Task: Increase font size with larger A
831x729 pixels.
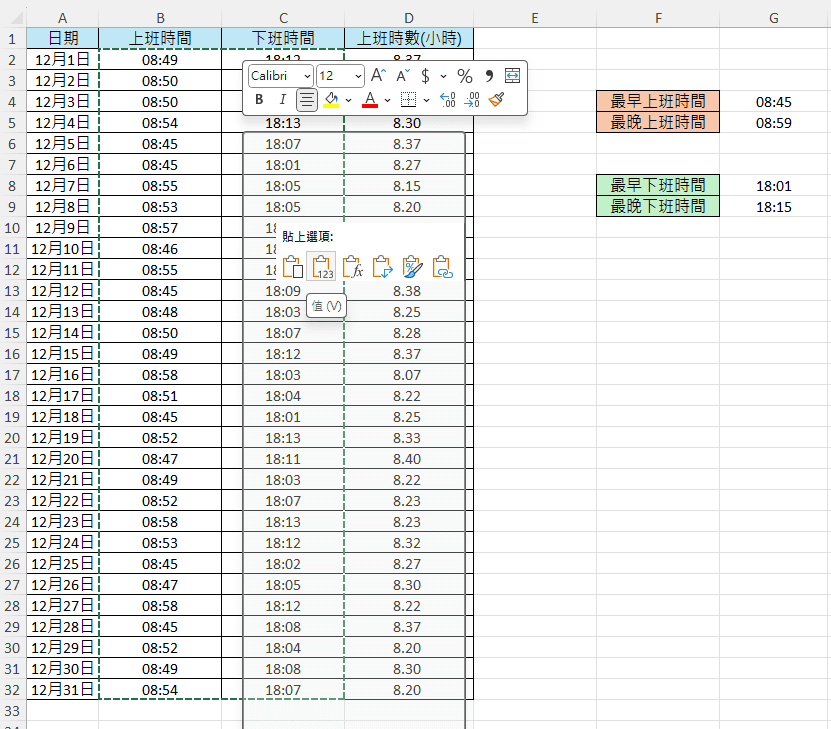Action: coord(378,76)
